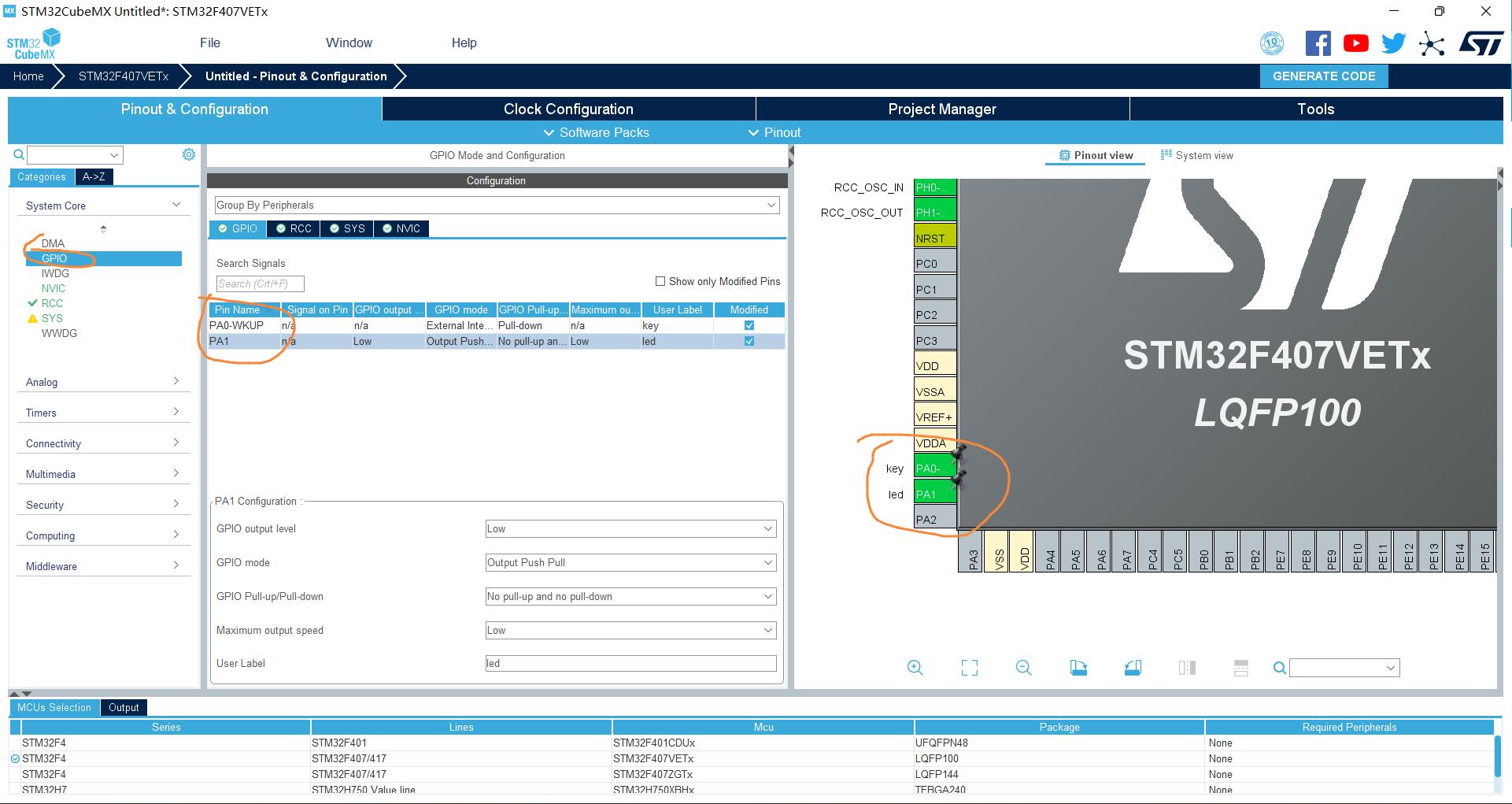Select the SYS configuration tab
This screenshot has height=804, width=1512.
pyautogui.click(x=346, y=228)
